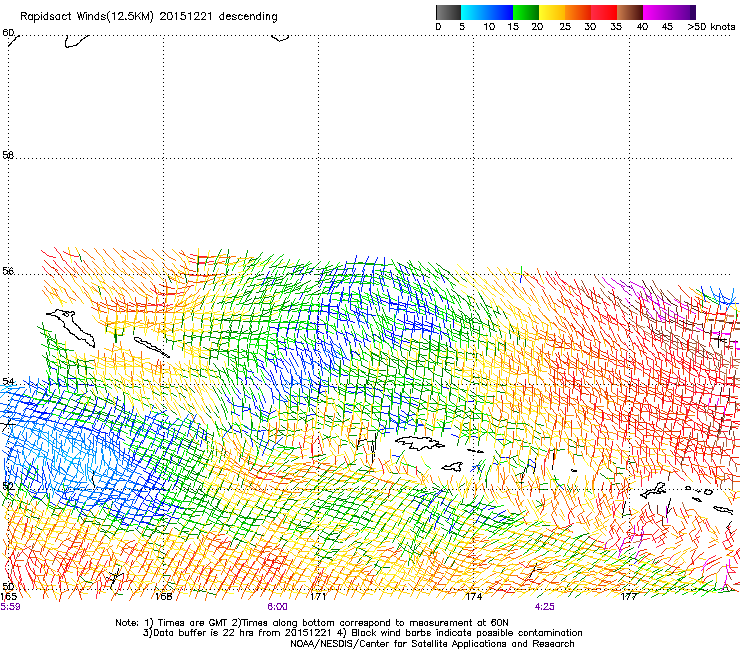Click the yellow 20-25 knots legend swatch
The width and height of the screenshot is (740, 650).
click(552, 12)
